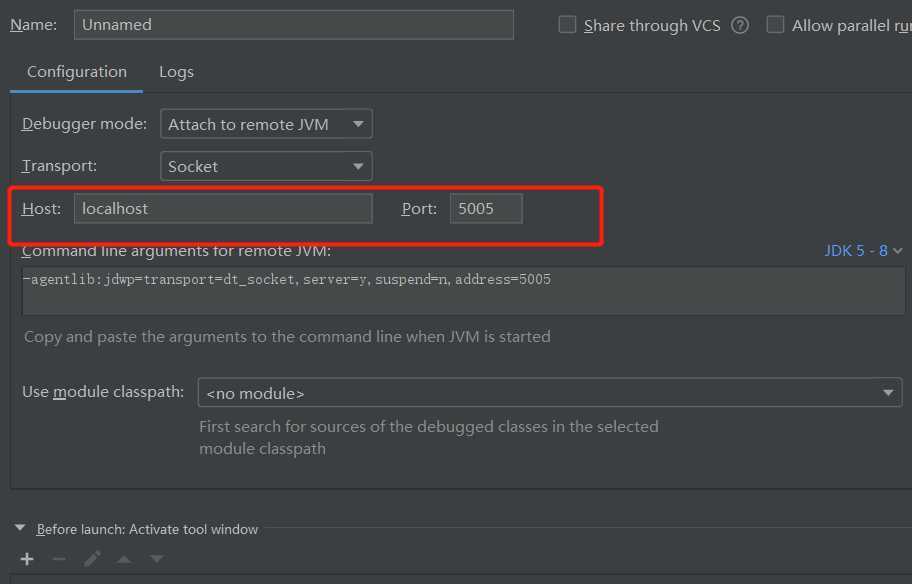Click the add (+) before-launch task icon
This screenshot has height=584, width=912.
coord(27,559)
